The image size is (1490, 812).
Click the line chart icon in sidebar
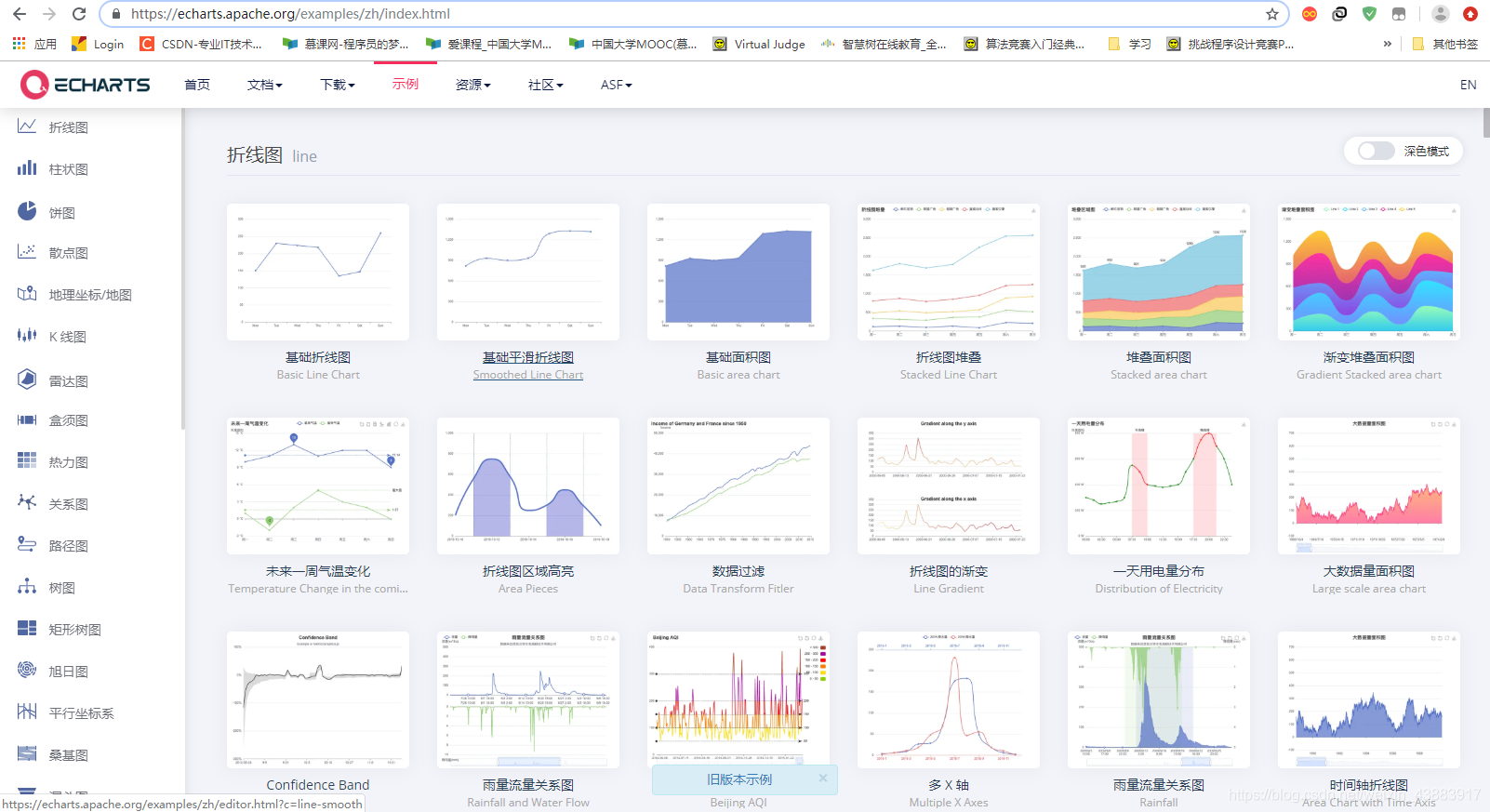click(27, 126)
